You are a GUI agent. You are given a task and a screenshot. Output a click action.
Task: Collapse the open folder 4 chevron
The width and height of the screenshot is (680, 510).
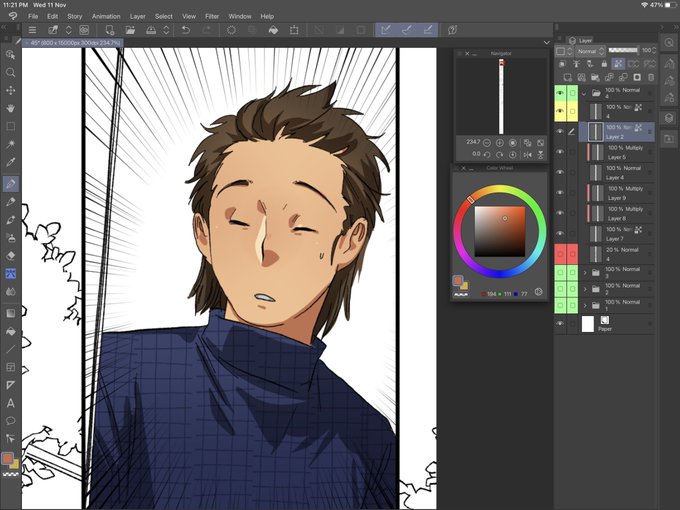pos(584,93)
